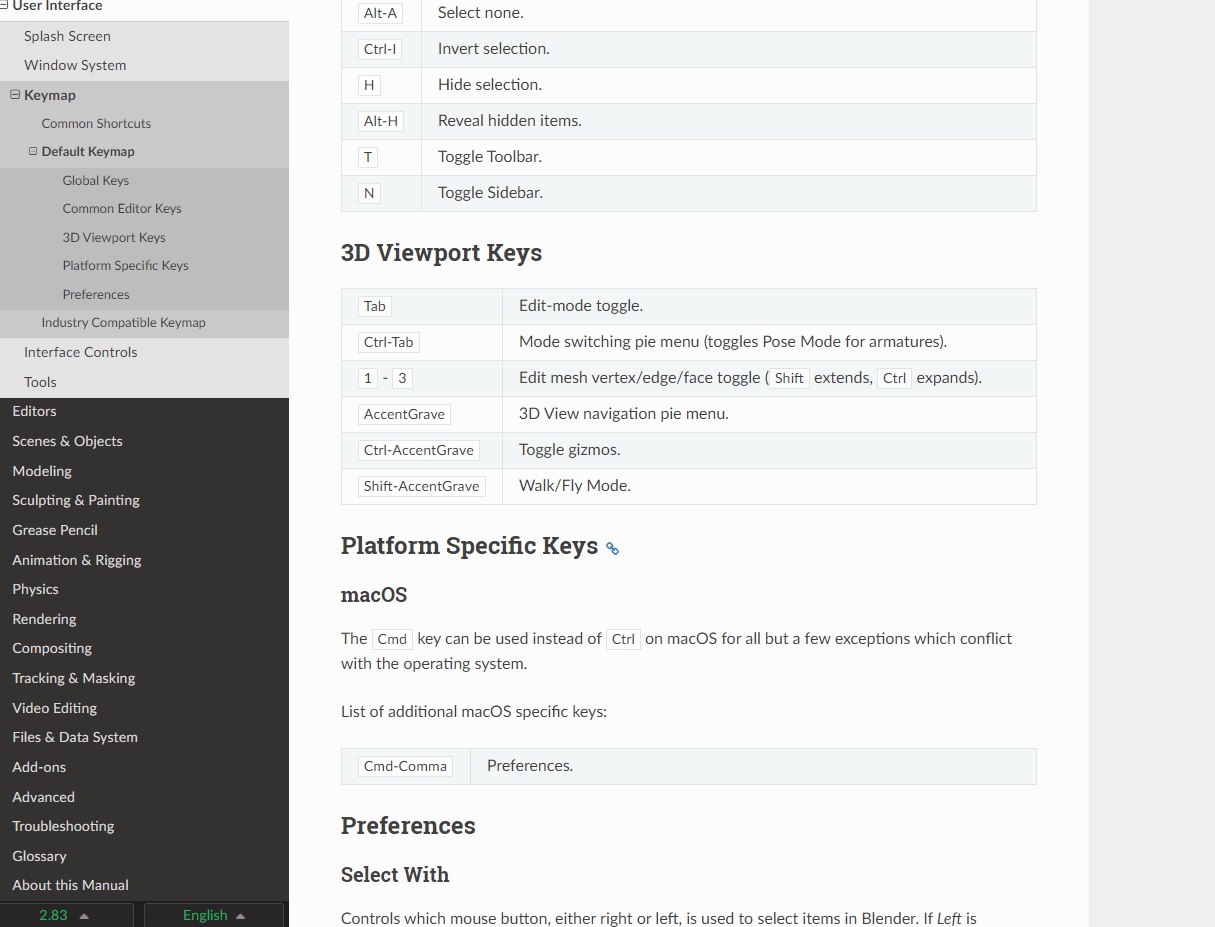Collapse the Default Keymap tree expander
The image size is (1215, 927).
[x=33, y=152]
